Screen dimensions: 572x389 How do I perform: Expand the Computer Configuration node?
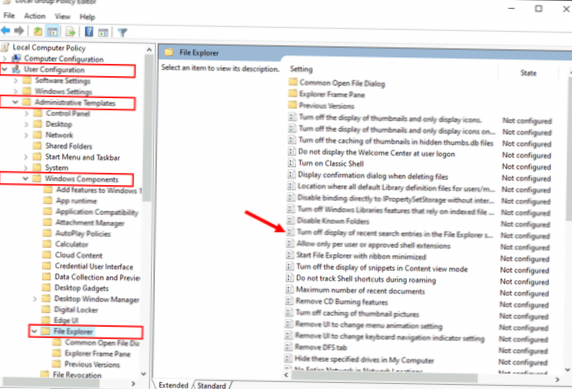point(5,58)
